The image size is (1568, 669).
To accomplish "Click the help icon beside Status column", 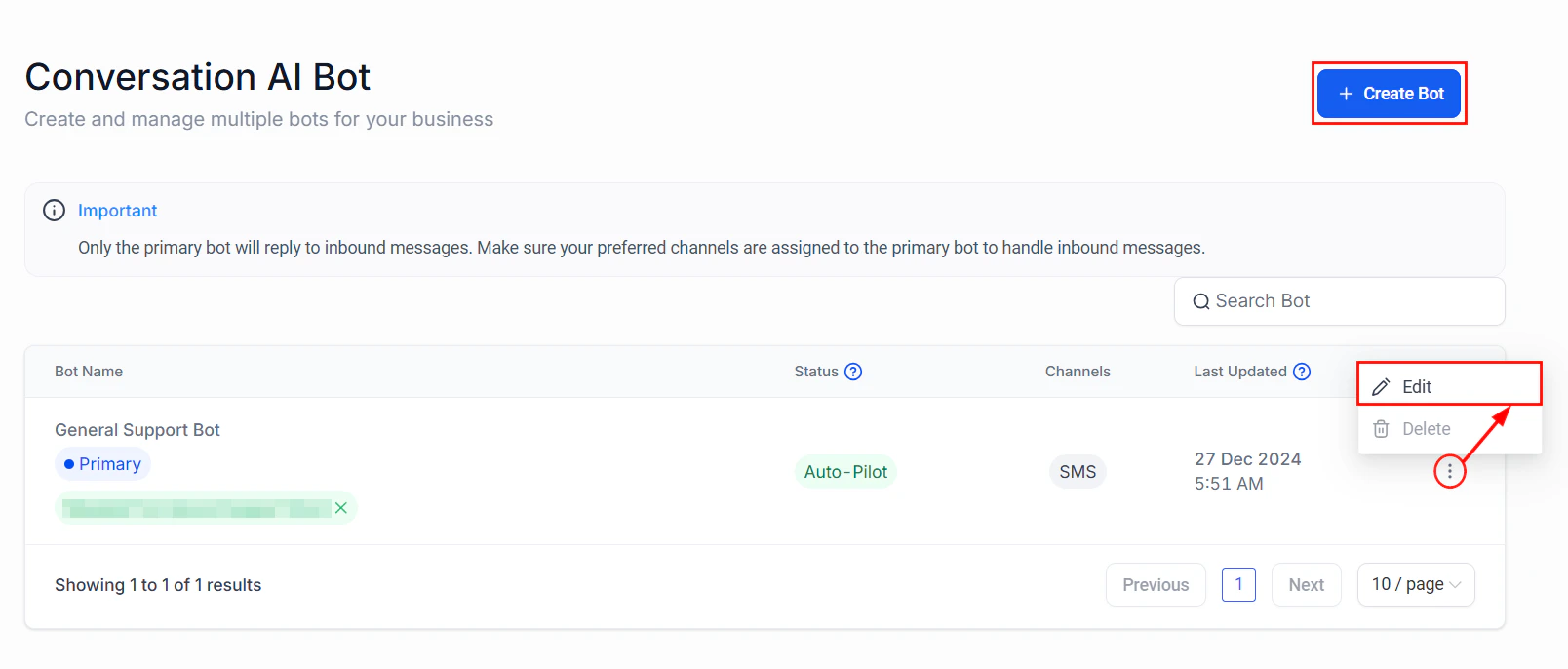I will click(854, 371).
